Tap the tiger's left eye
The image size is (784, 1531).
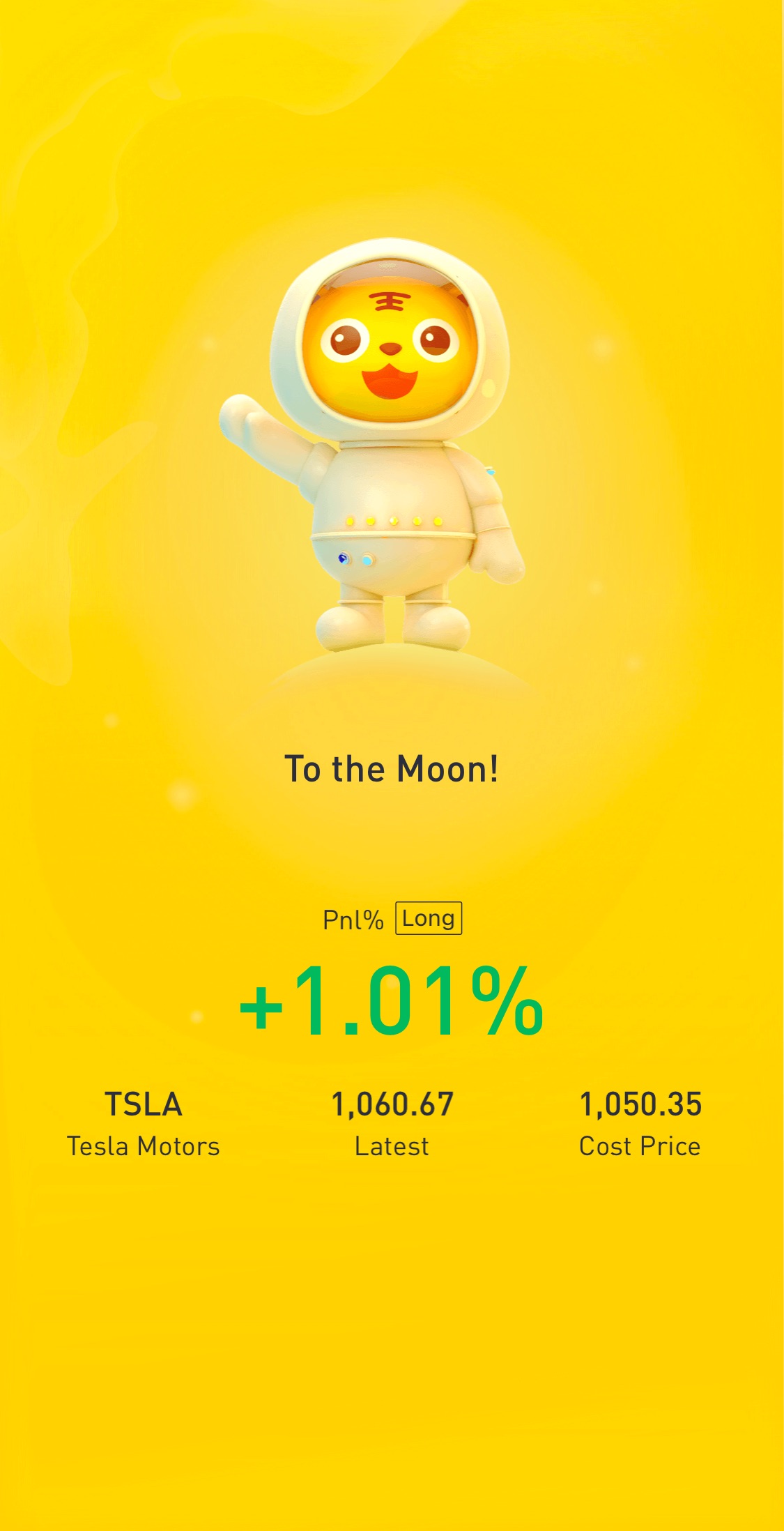click(x=345, y=341)
